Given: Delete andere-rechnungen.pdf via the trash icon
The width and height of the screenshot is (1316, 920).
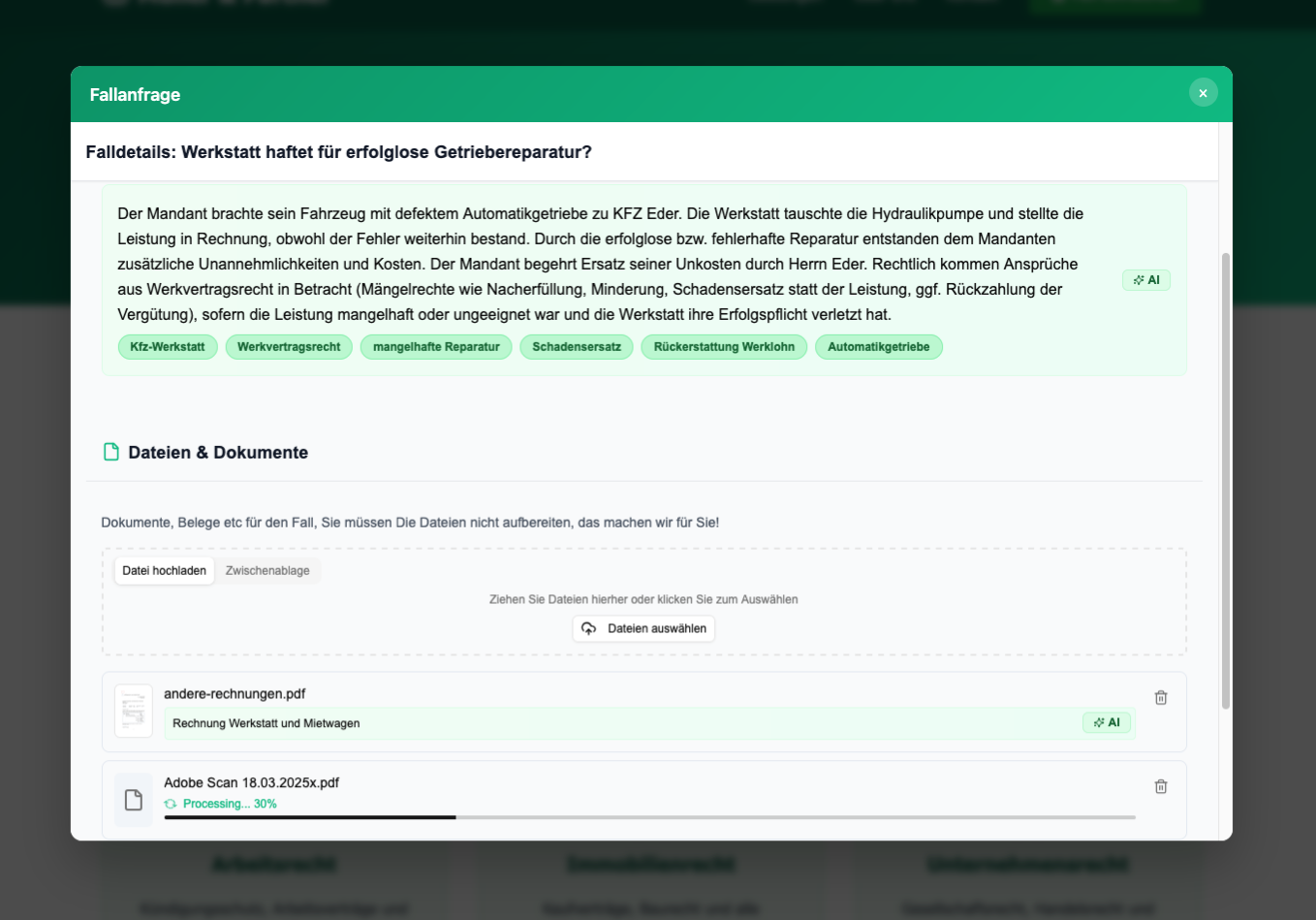Looking at the screenshot, I should coord(1160,697).
